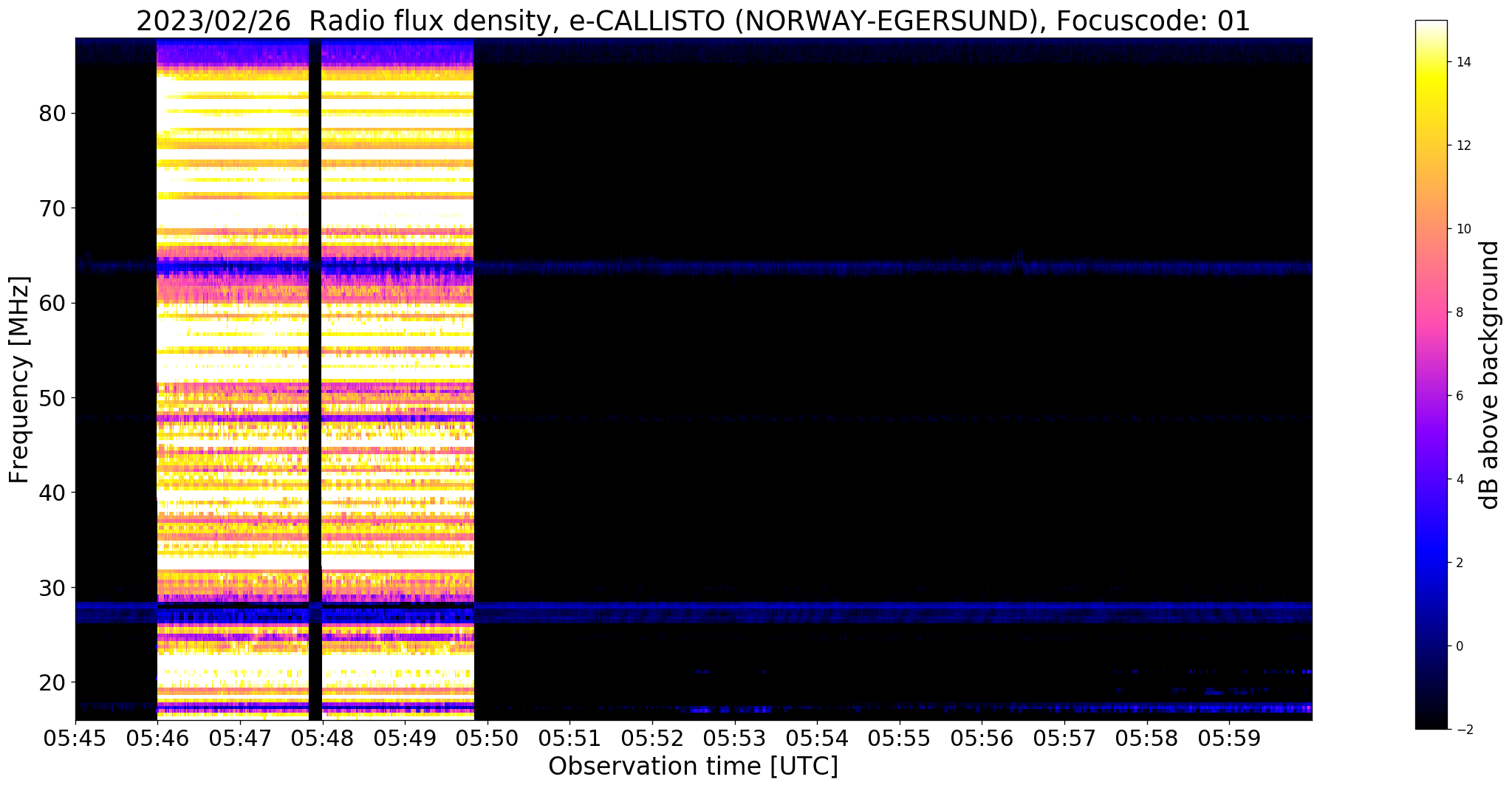Click the 05:49 time tick label
Image resolution: width=1512 pixels, height=788 pixels.
pyautogui.click(x=405, y=738)
